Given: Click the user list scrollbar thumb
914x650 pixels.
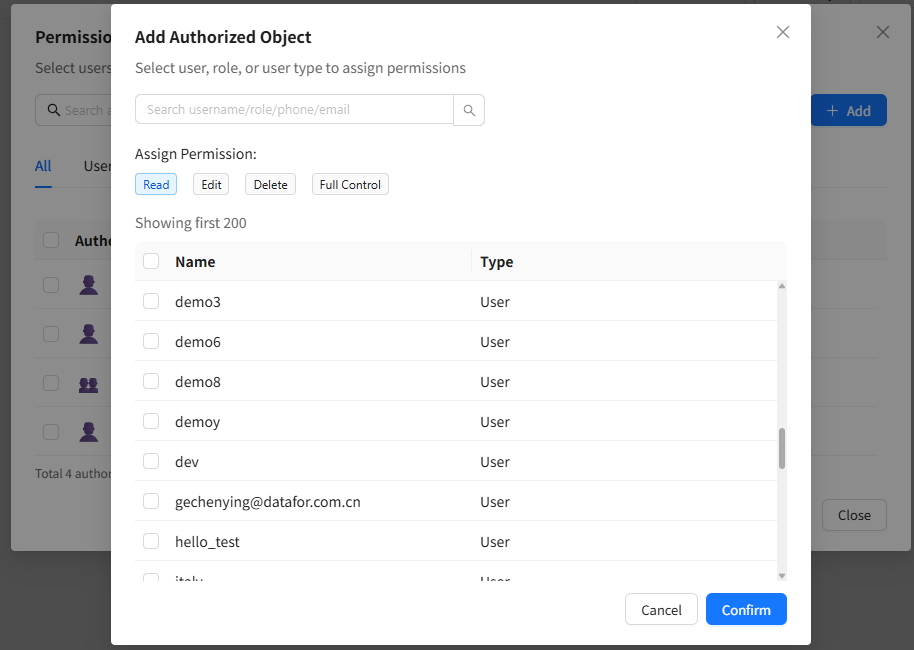Looking at the screenshot, I should [782, 448].
